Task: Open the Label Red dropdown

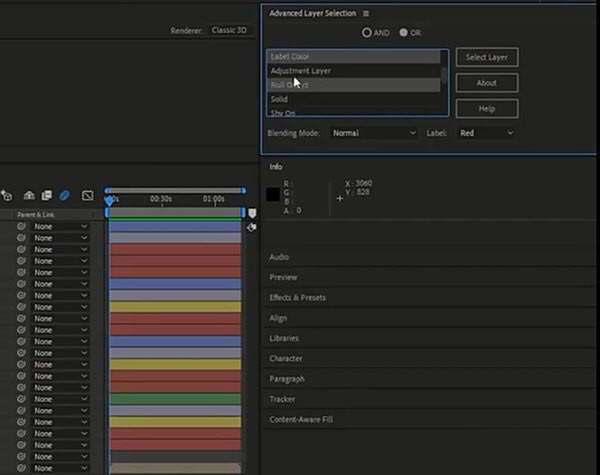Action: [486, 133]
